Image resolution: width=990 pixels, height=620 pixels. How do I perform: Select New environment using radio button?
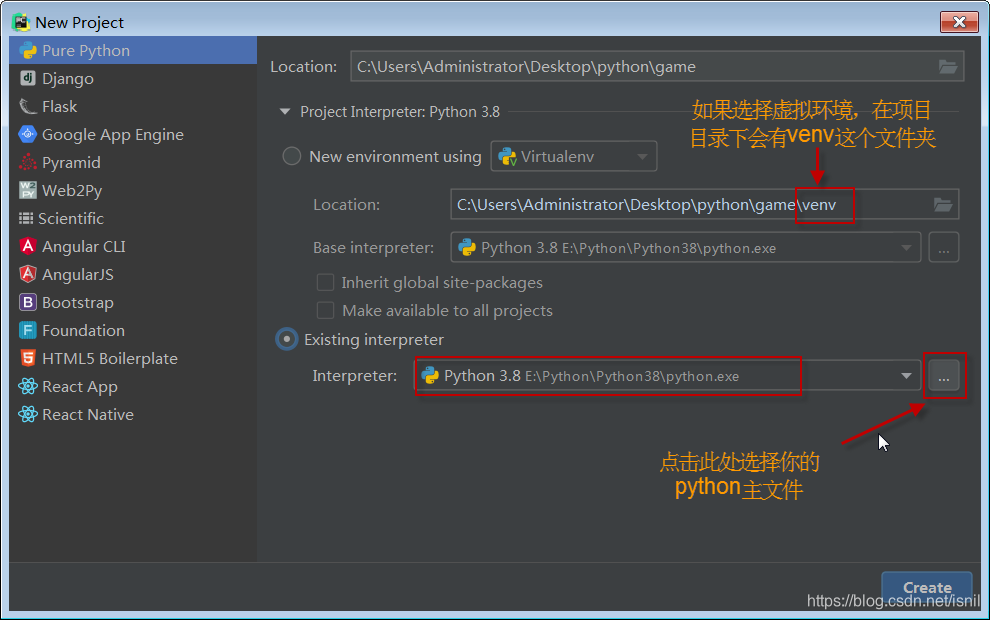[291, 156]
